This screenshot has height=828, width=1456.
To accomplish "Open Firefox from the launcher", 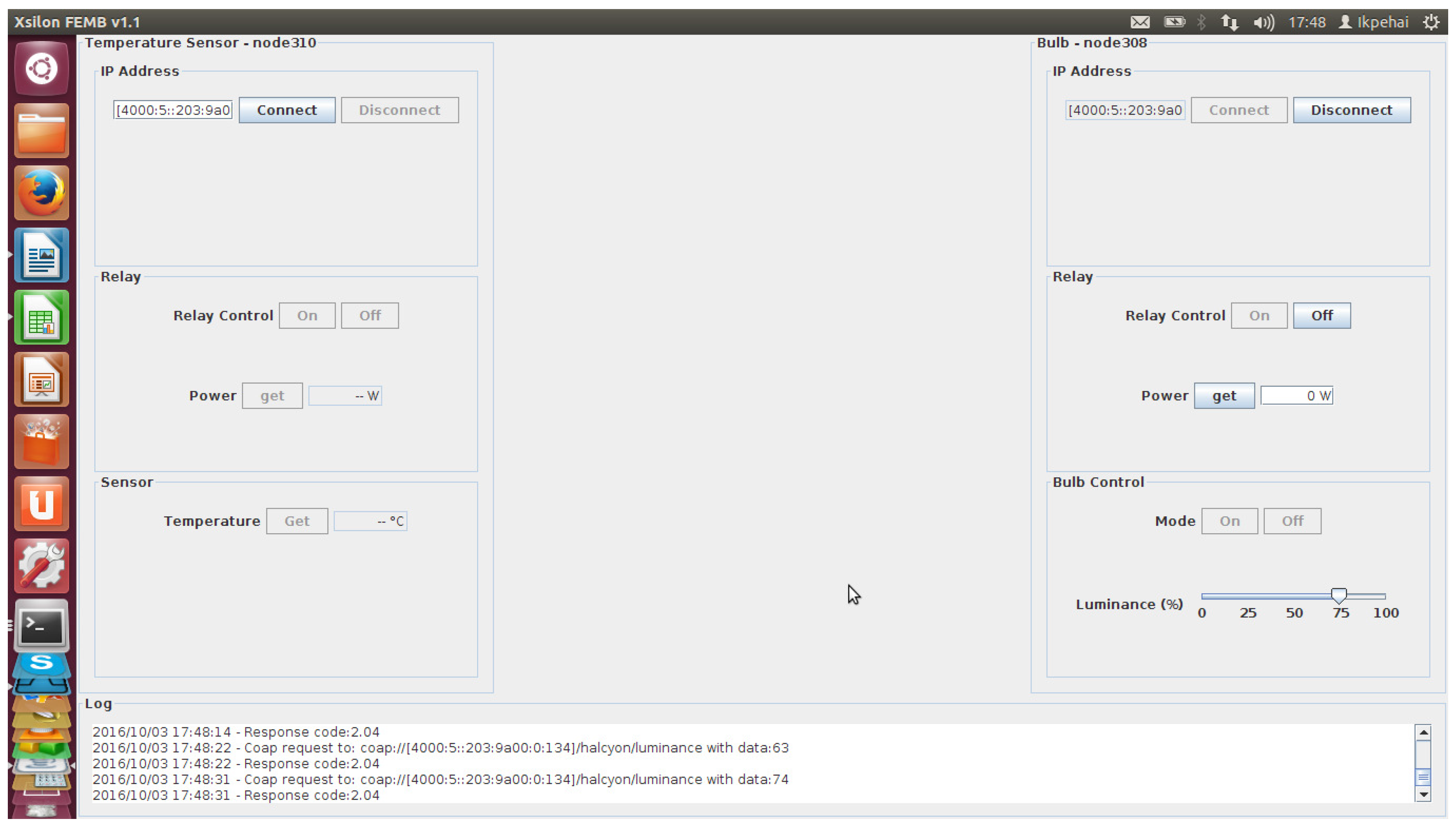I will 42,193.
